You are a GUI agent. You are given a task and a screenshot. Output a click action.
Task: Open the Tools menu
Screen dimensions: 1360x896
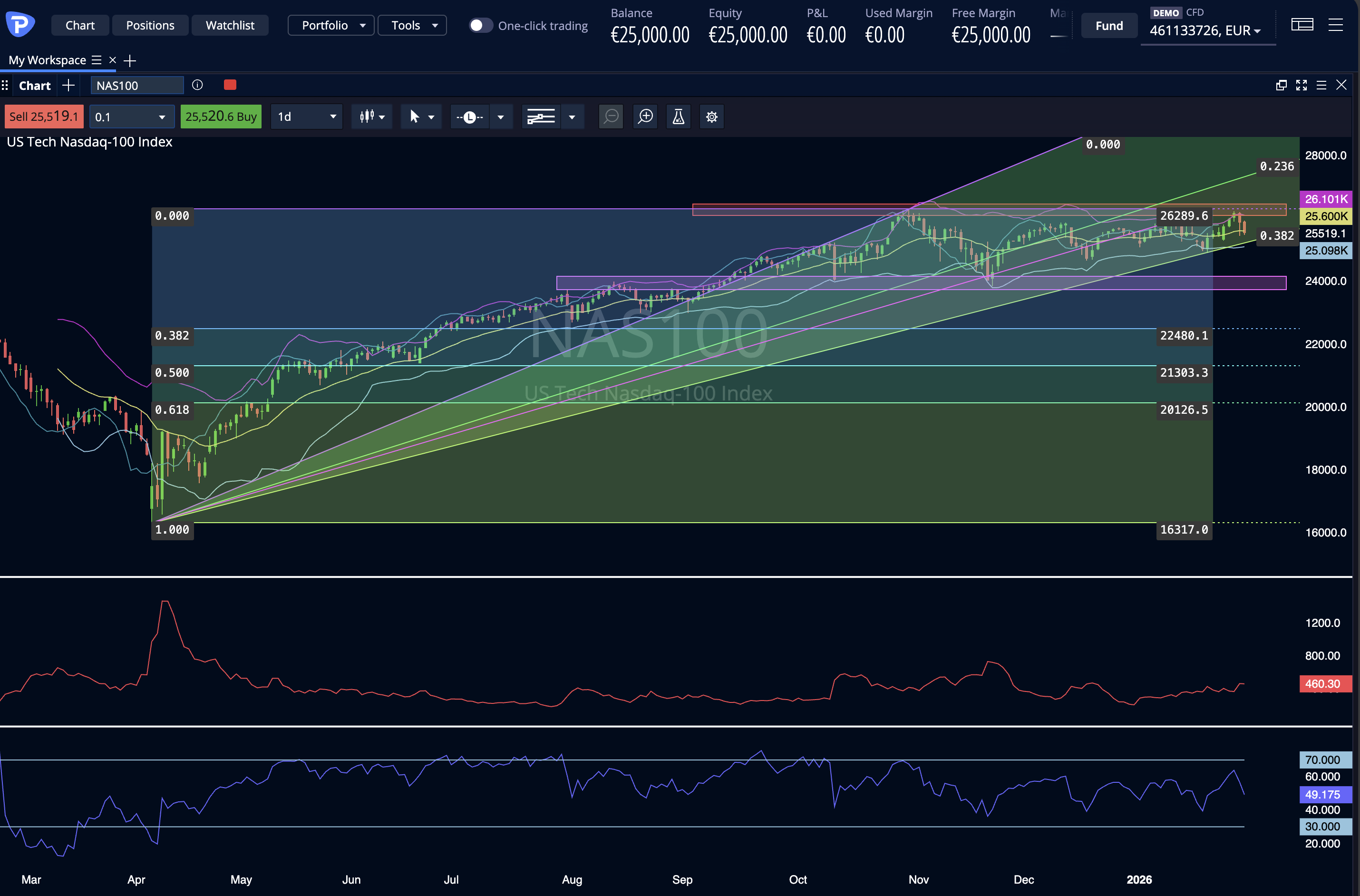[x=412, y=25]
